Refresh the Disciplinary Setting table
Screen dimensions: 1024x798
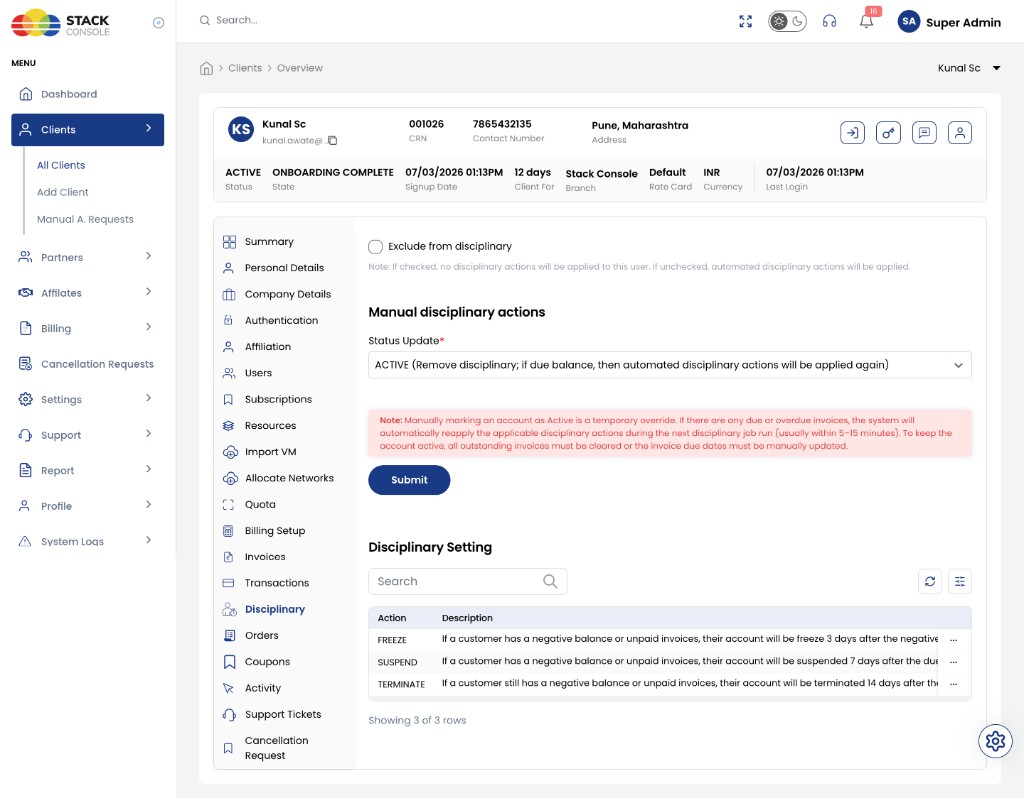click(x=929, y=581)
